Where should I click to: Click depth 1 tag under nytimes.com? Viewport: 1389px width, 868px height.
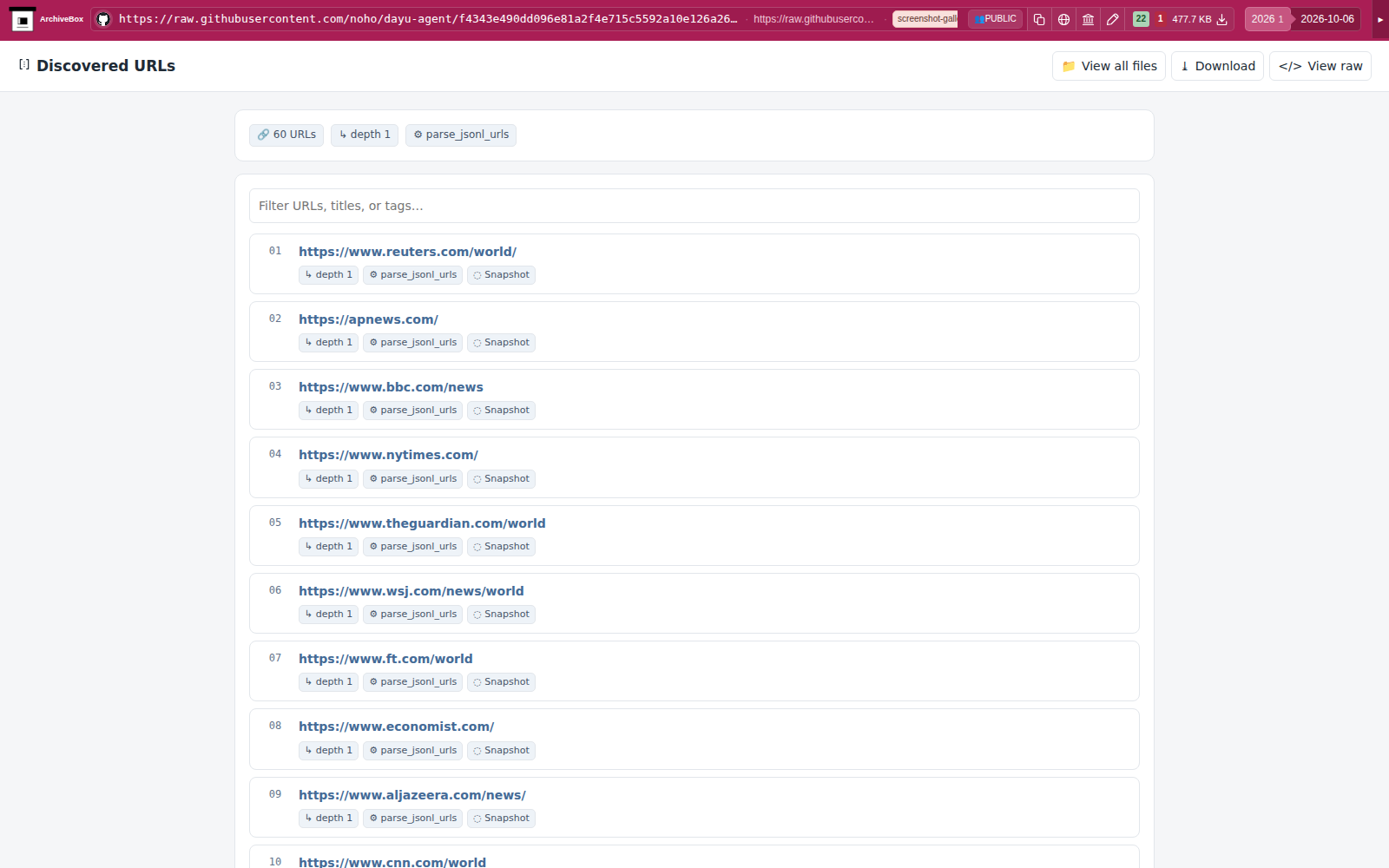[x=328, y=479]
